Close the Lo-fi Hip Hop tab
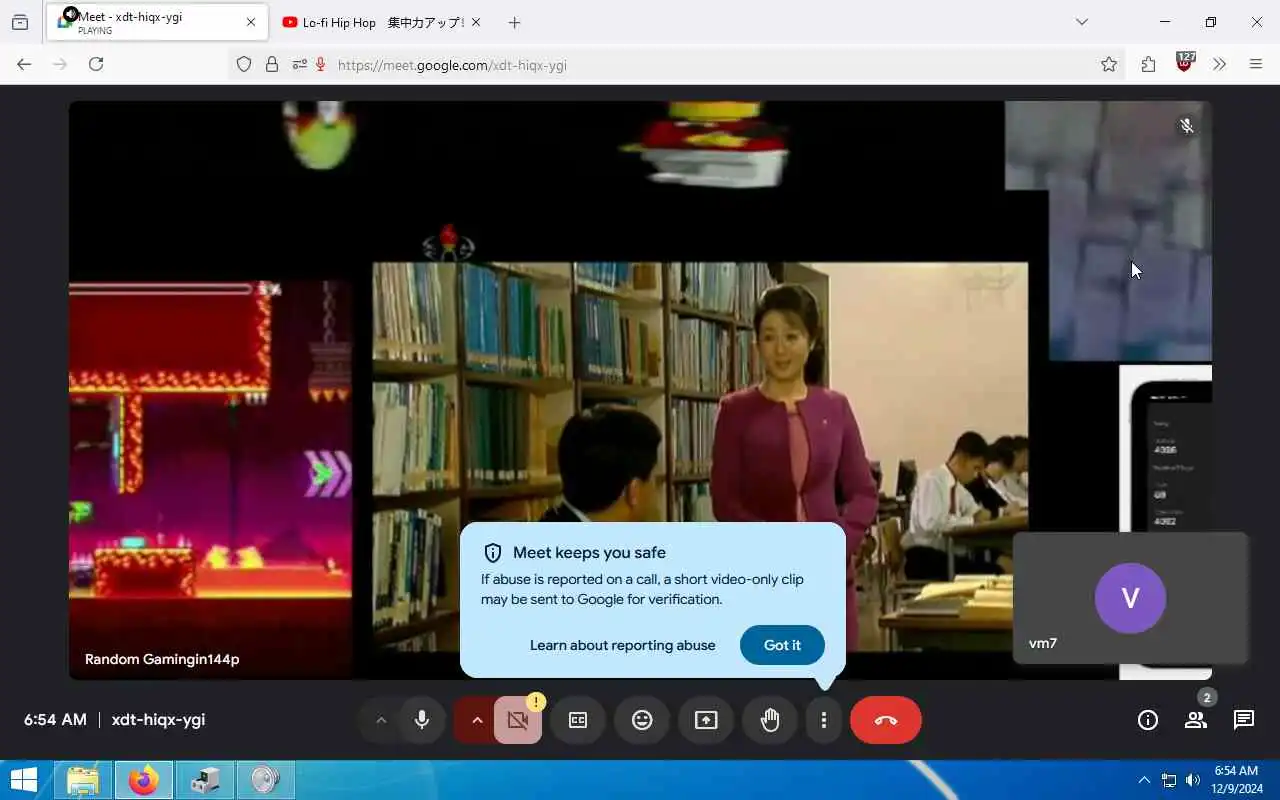Viewport: 1280px width, 800px height. pyautogui.click(x=476, y=22)
